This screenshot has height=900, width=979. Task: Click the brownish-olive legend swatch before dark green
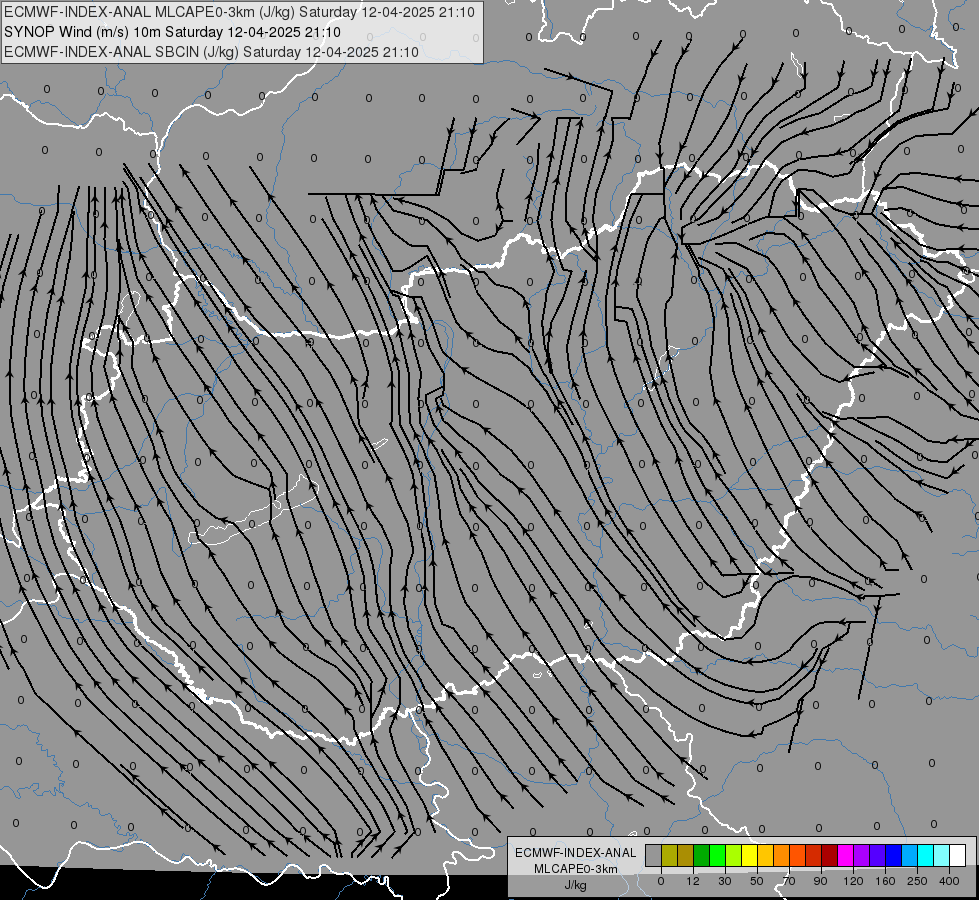pos(686,855)
